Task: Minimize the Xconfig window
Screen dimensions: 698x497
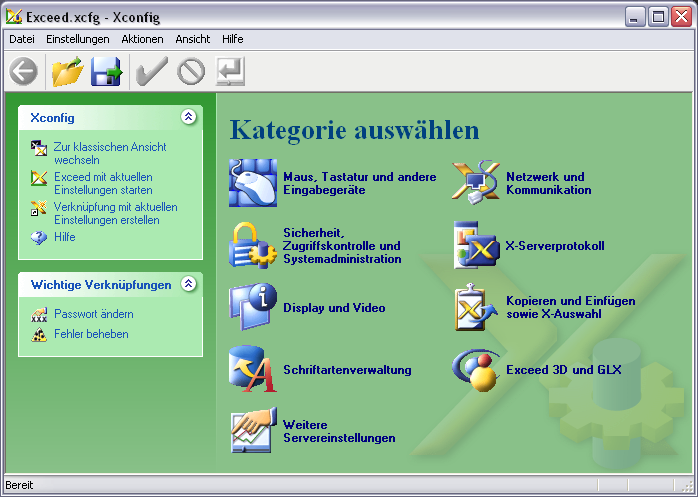Action: [634, 17]
